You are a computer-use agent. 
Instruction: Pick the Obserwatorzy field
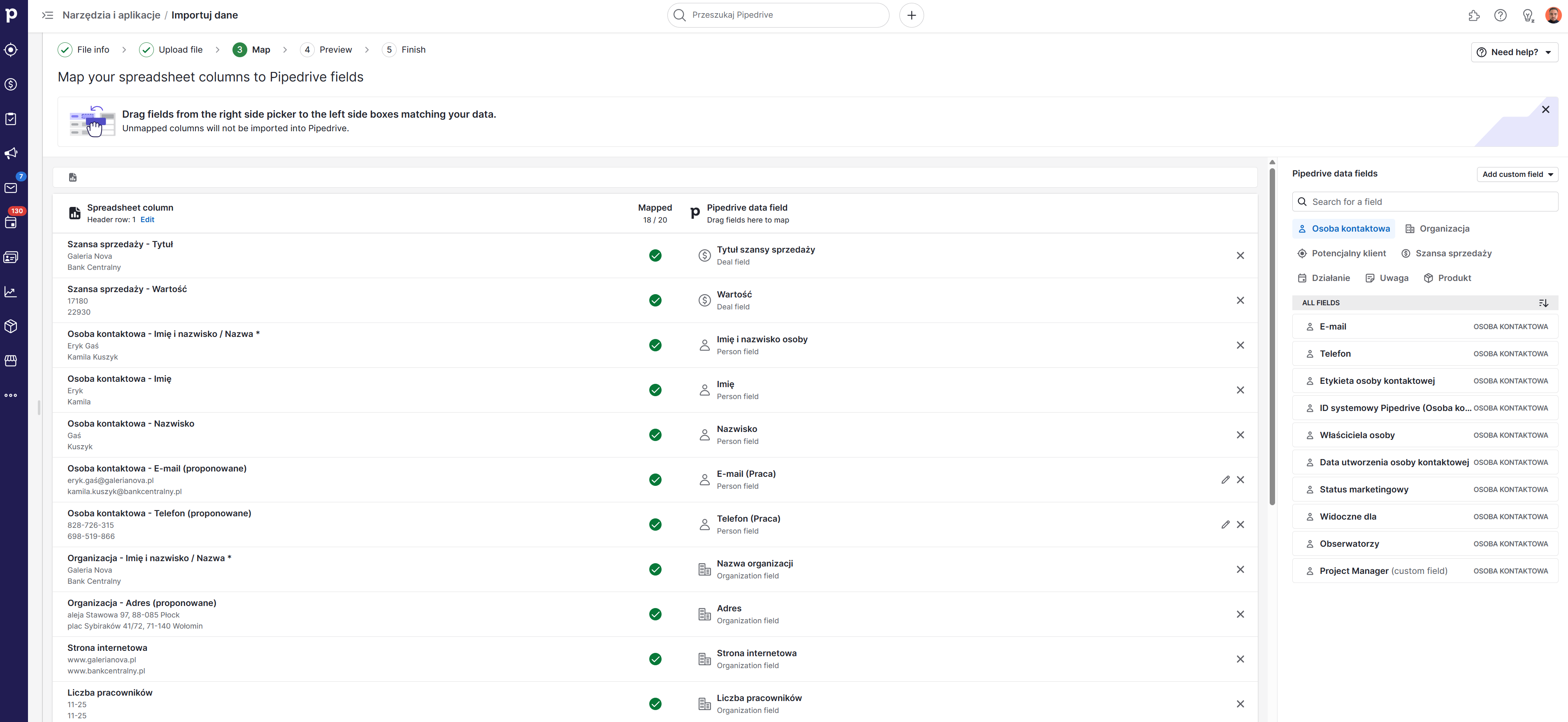(1425, 543)
